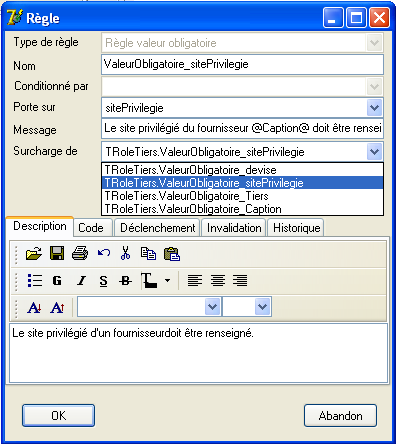Image resolution: width=396 pixels, height=444 pixels.
Task: Toggle italic formatting
Action: [x=81, y=281]
